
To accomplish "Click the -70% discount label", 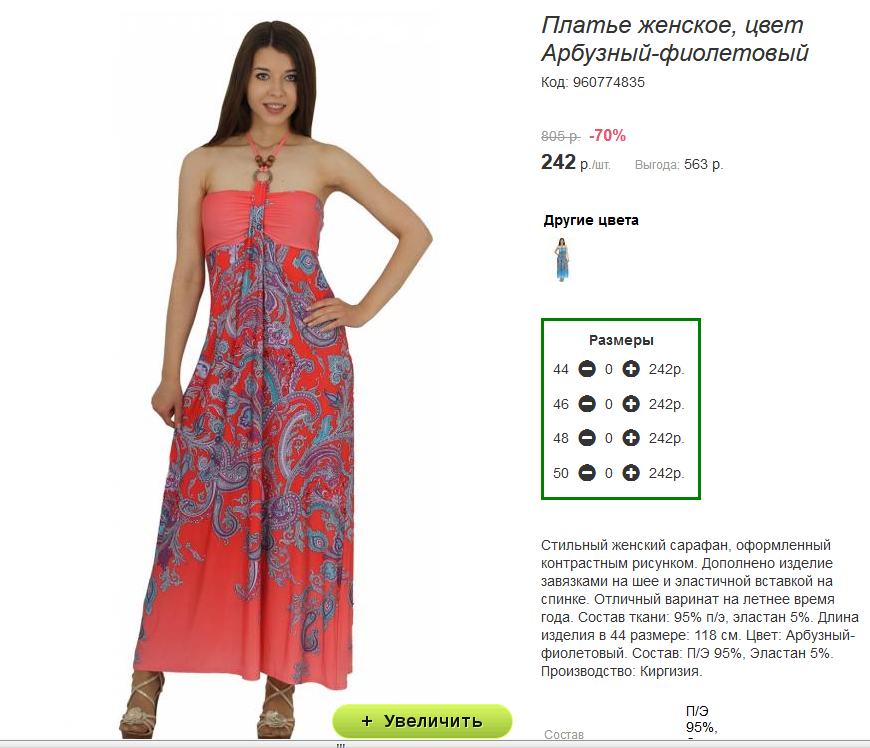I will pyautogui.click(x=608, y=135).
